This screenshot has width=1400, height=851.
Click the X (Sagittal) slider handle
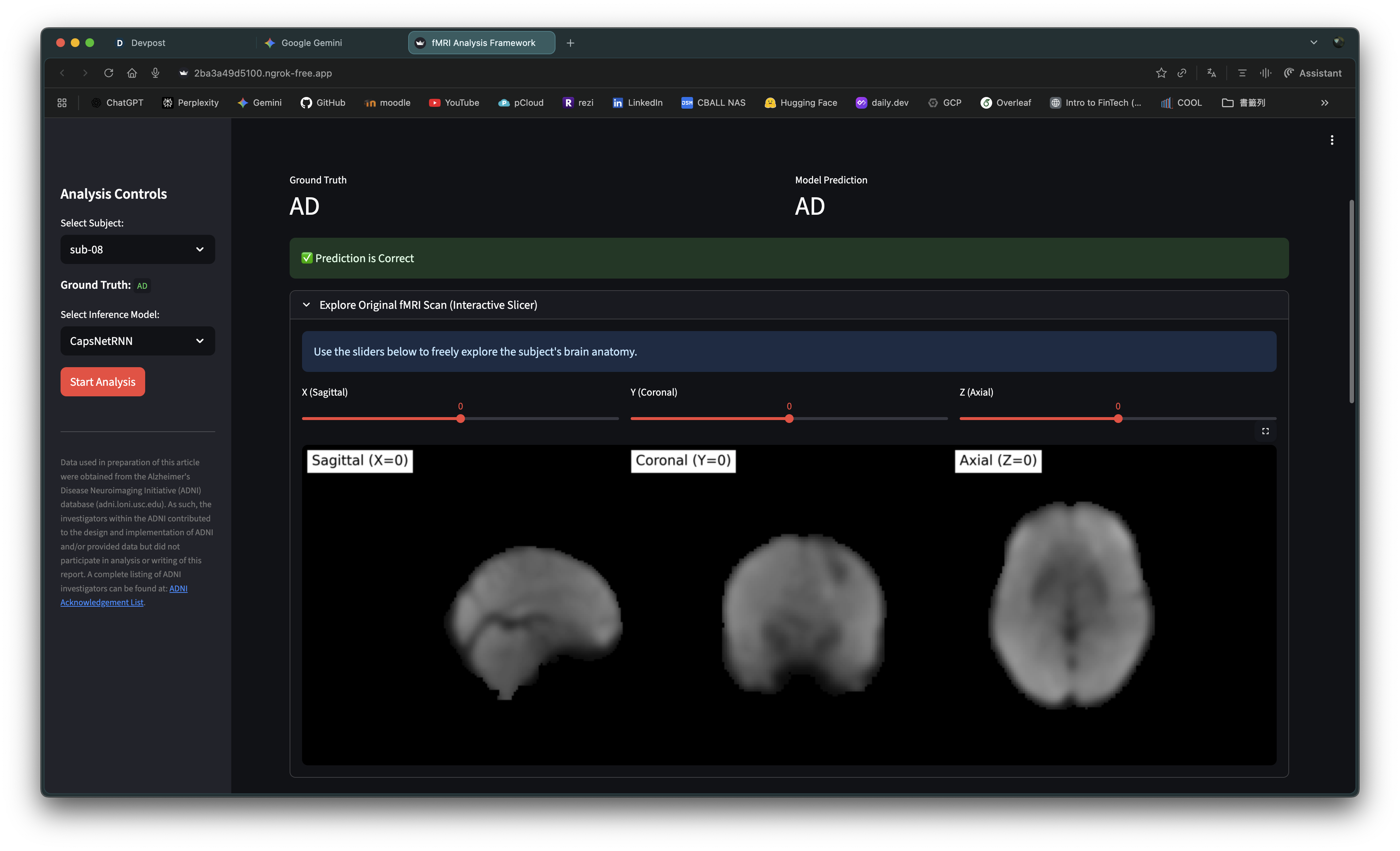tap(461, 419)
